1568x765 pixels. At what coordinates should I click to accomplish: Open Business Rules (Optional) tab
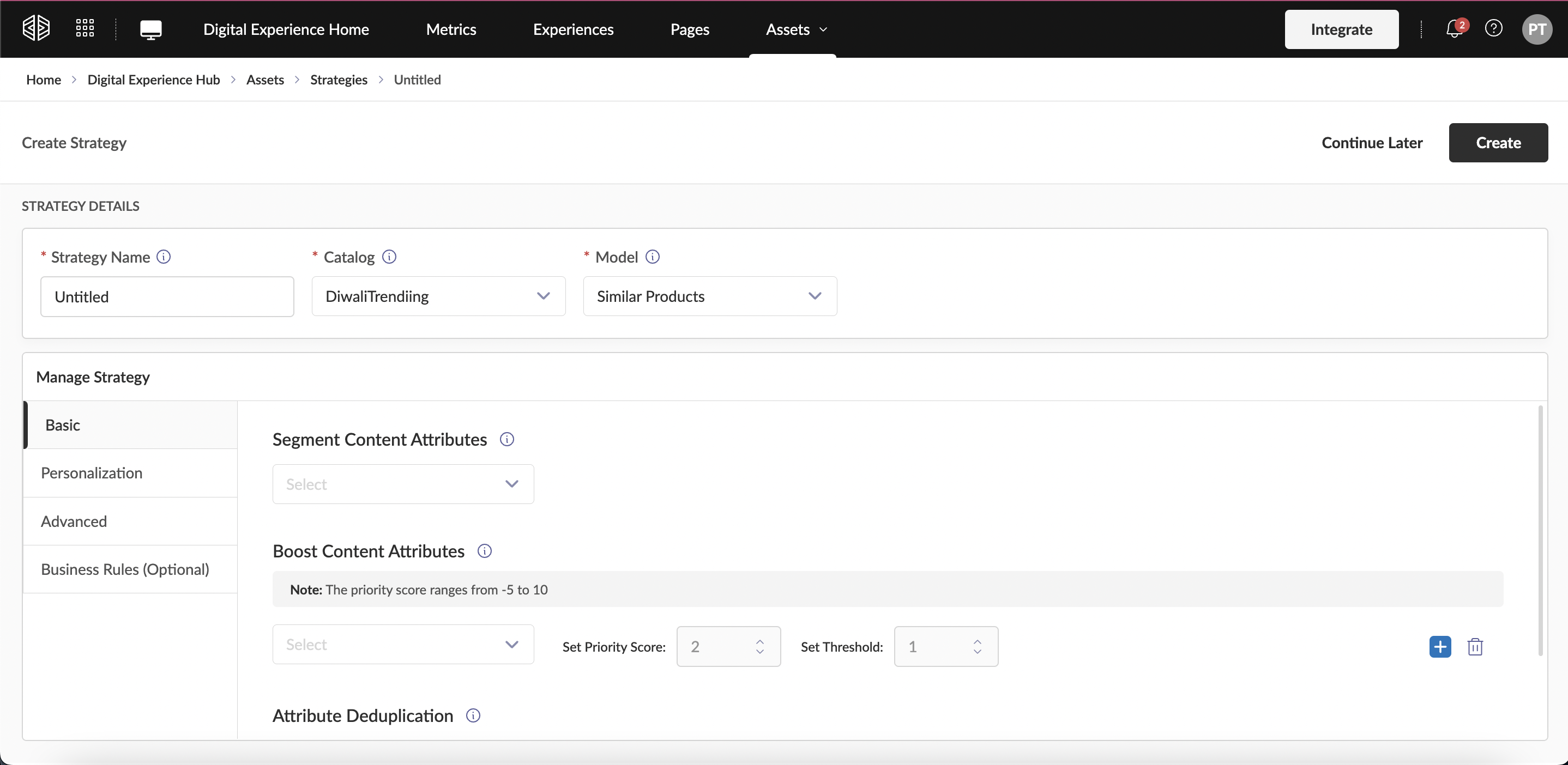point(125,569)
